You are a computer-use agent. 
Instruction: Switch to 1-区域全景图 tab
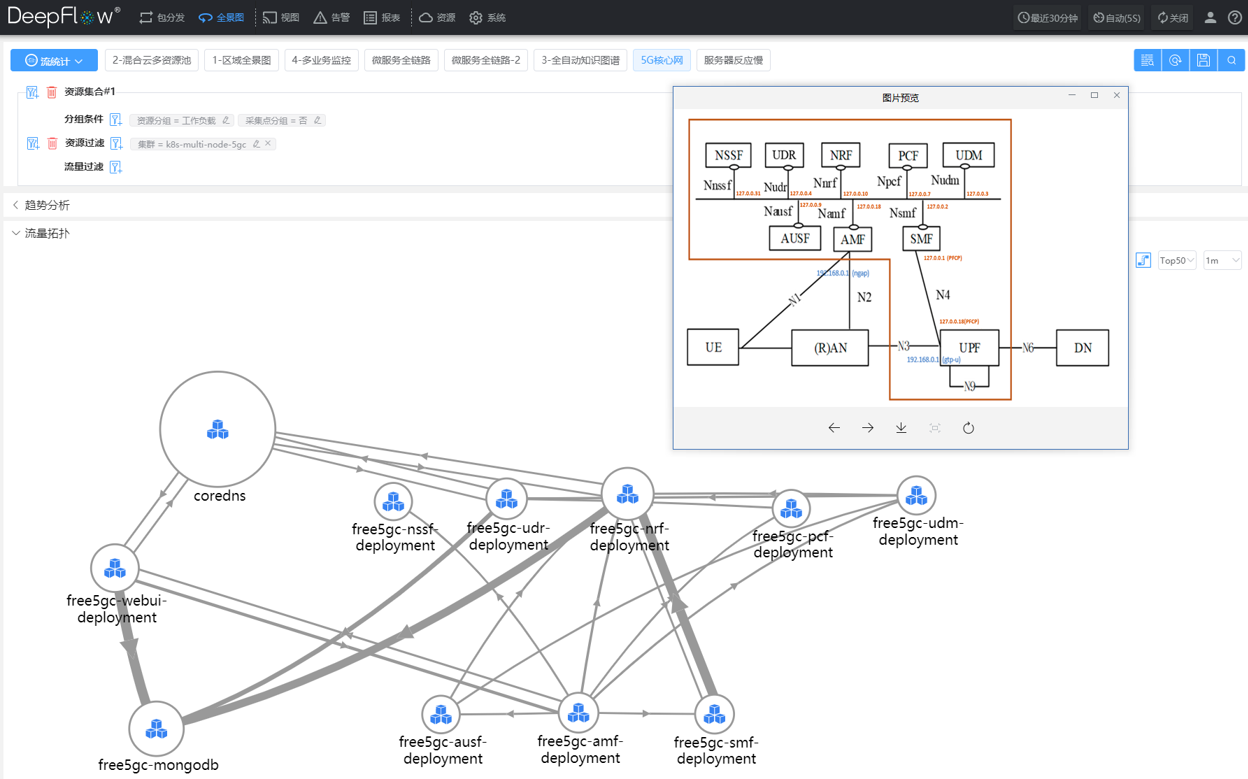241,61
